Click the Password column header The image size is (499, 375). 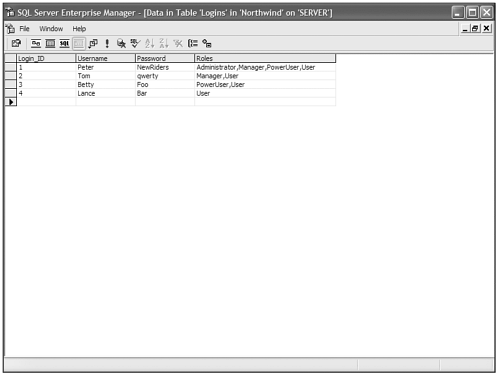coord(165,58)
